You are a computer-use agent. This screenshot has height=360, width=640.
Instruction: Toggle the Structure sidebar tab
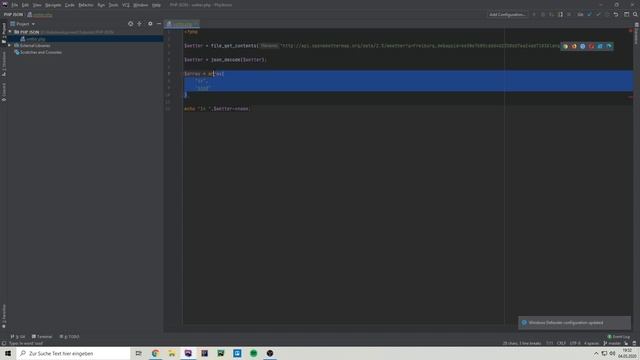click(4, 64)
